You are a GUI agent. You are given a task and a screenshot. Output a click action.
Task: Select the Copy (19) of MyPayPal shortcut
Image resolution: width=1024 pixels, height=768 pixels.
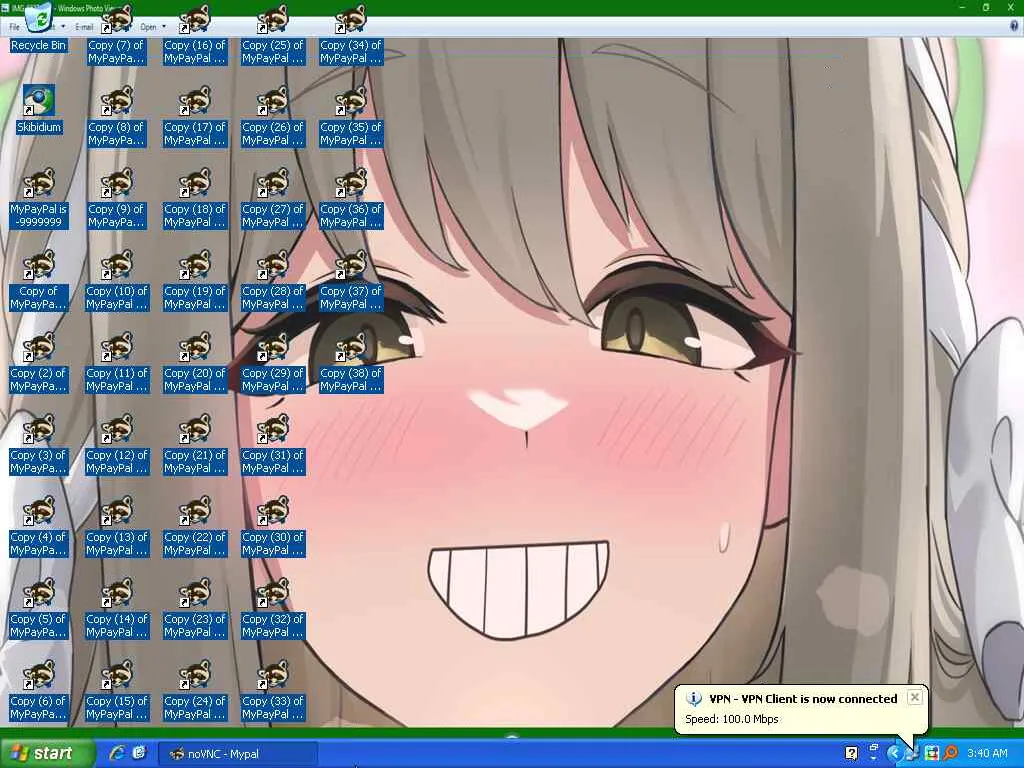pos(195,280)
